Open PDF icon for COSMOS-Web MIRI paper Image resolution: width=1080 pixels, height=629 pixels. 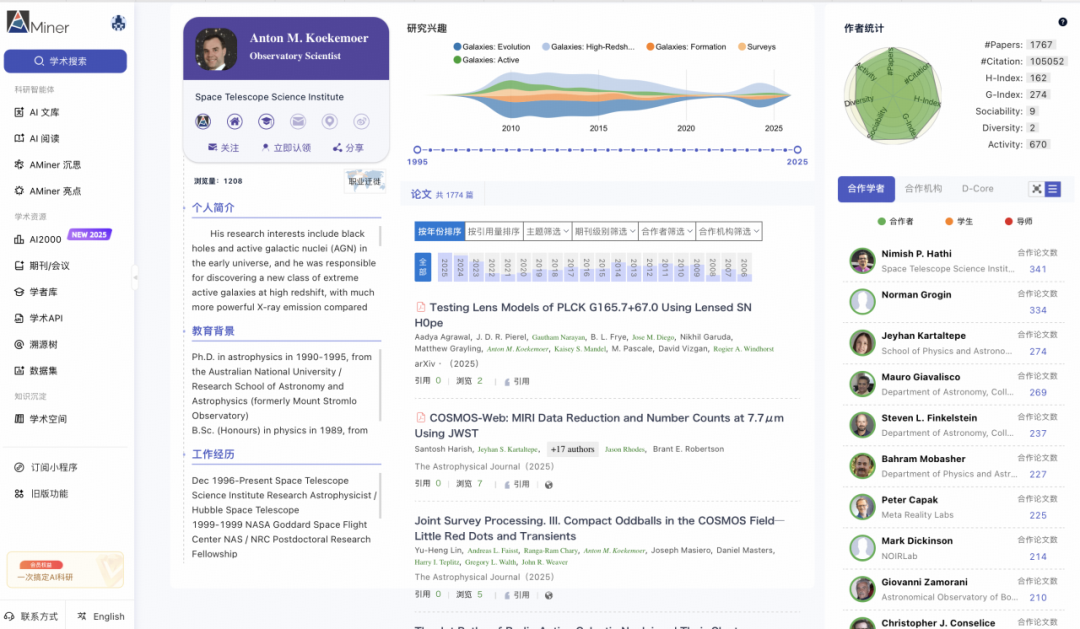420,417
